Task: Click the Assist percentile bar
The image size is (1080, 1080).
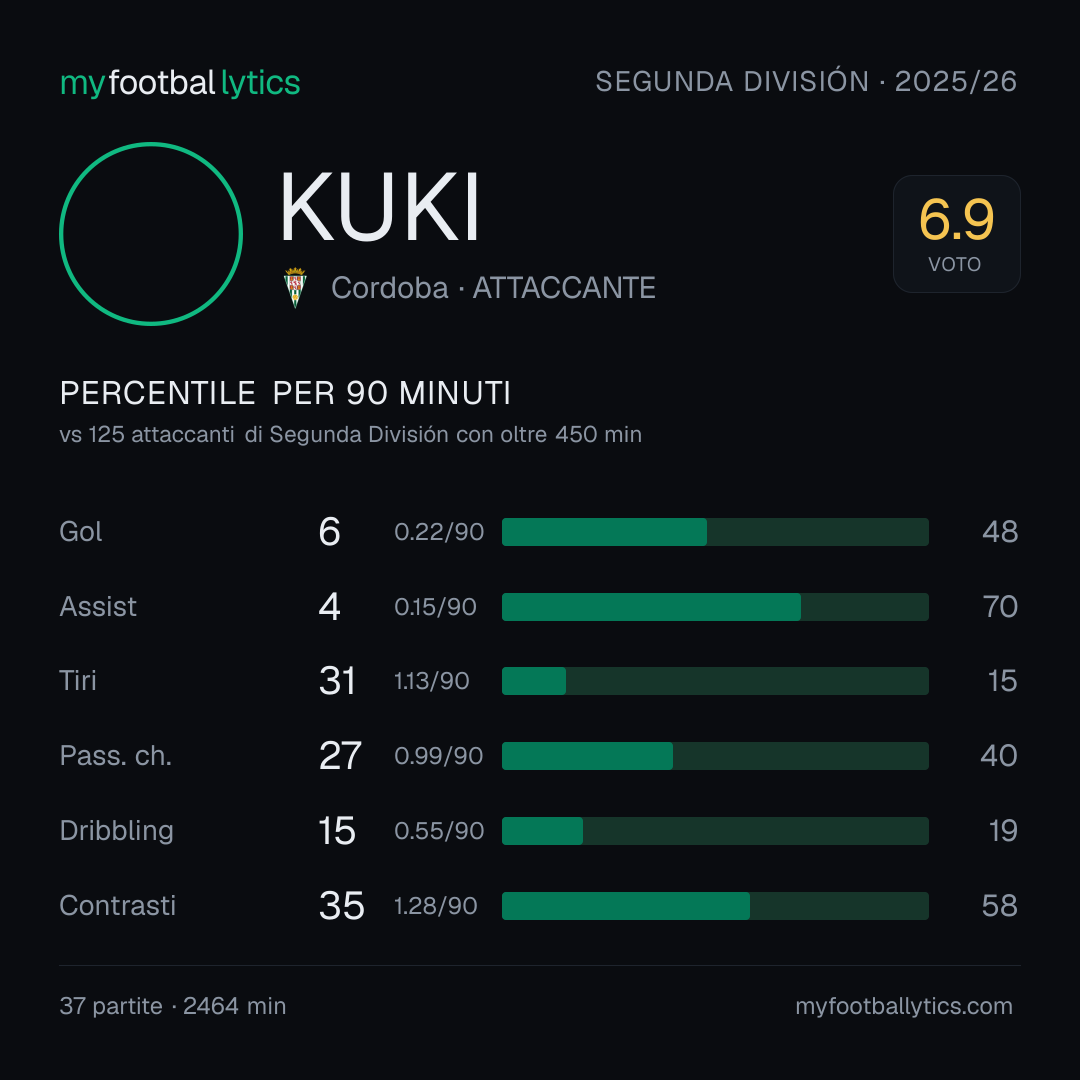Action: (715, 607)
